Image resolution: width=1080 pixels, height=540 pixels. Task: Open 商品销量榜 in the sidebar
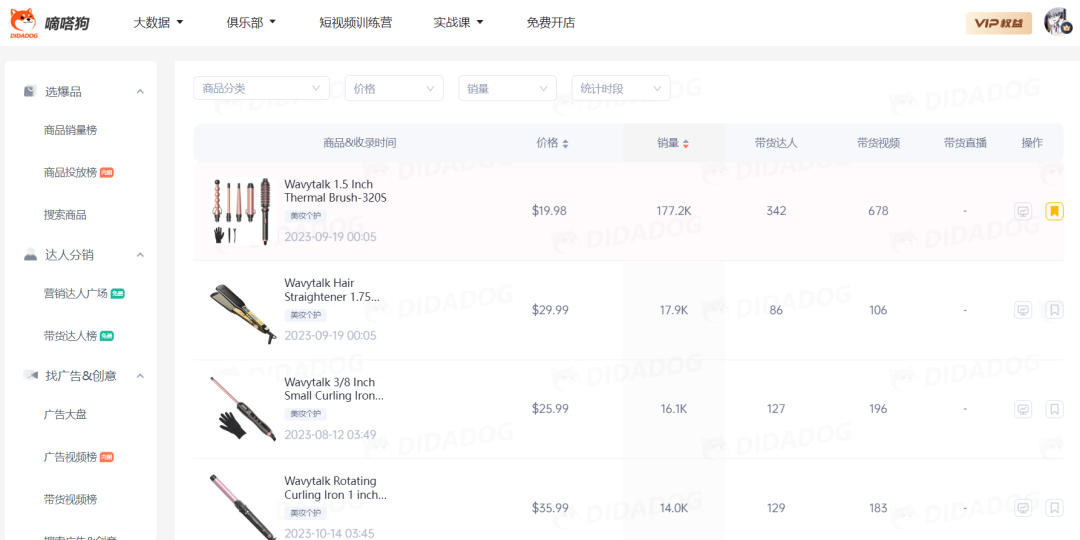coord(70,130)
